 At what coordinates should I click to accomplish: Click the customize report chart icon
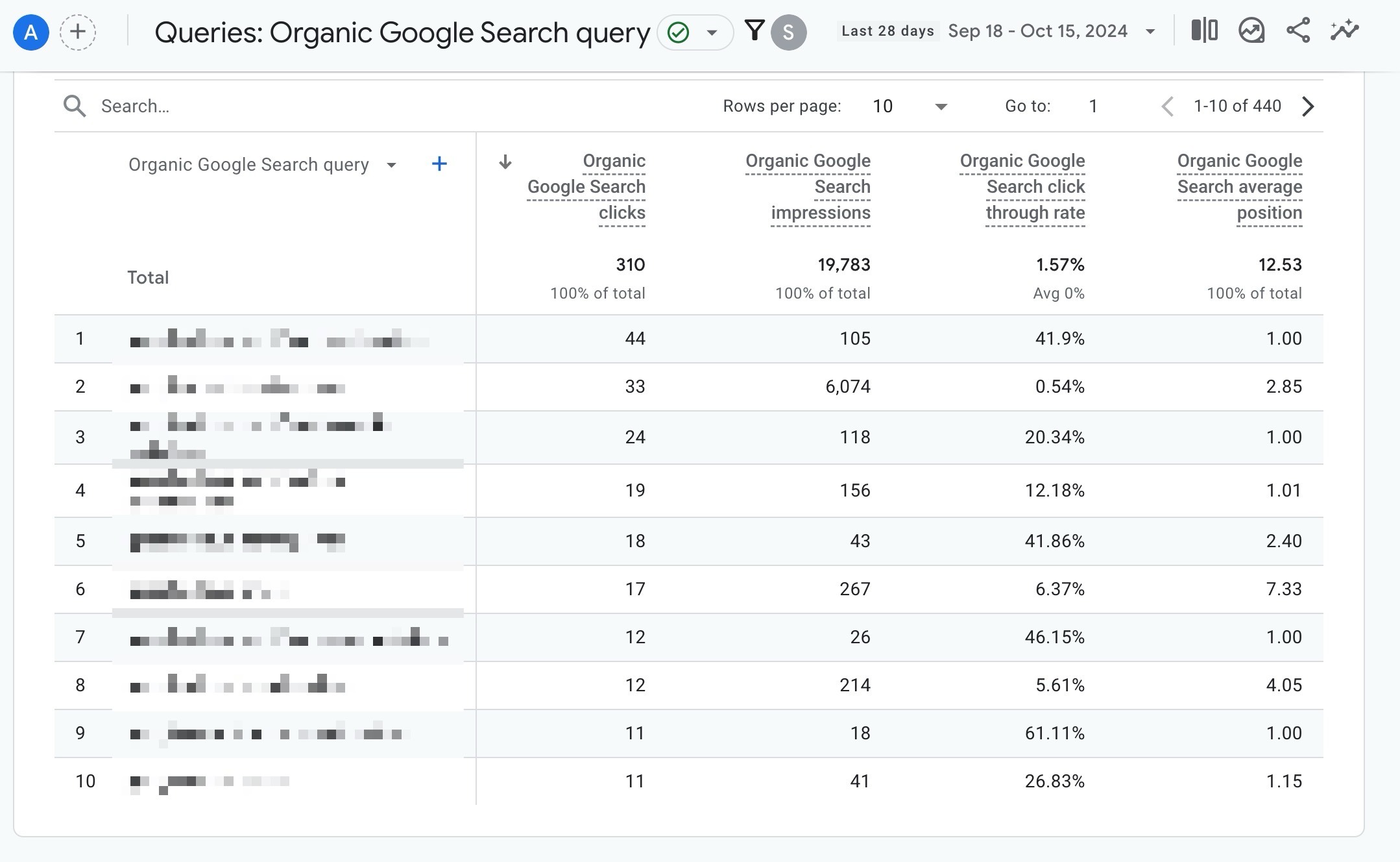click(1251, 31)
